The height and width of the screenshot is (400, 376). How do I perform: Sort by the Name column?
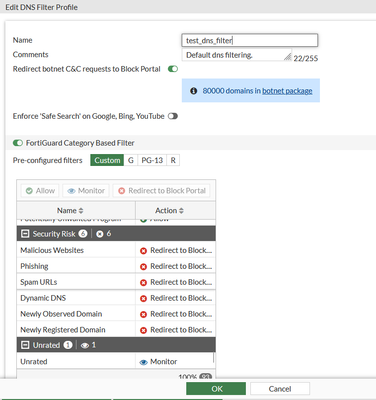[x=70, y=210]
